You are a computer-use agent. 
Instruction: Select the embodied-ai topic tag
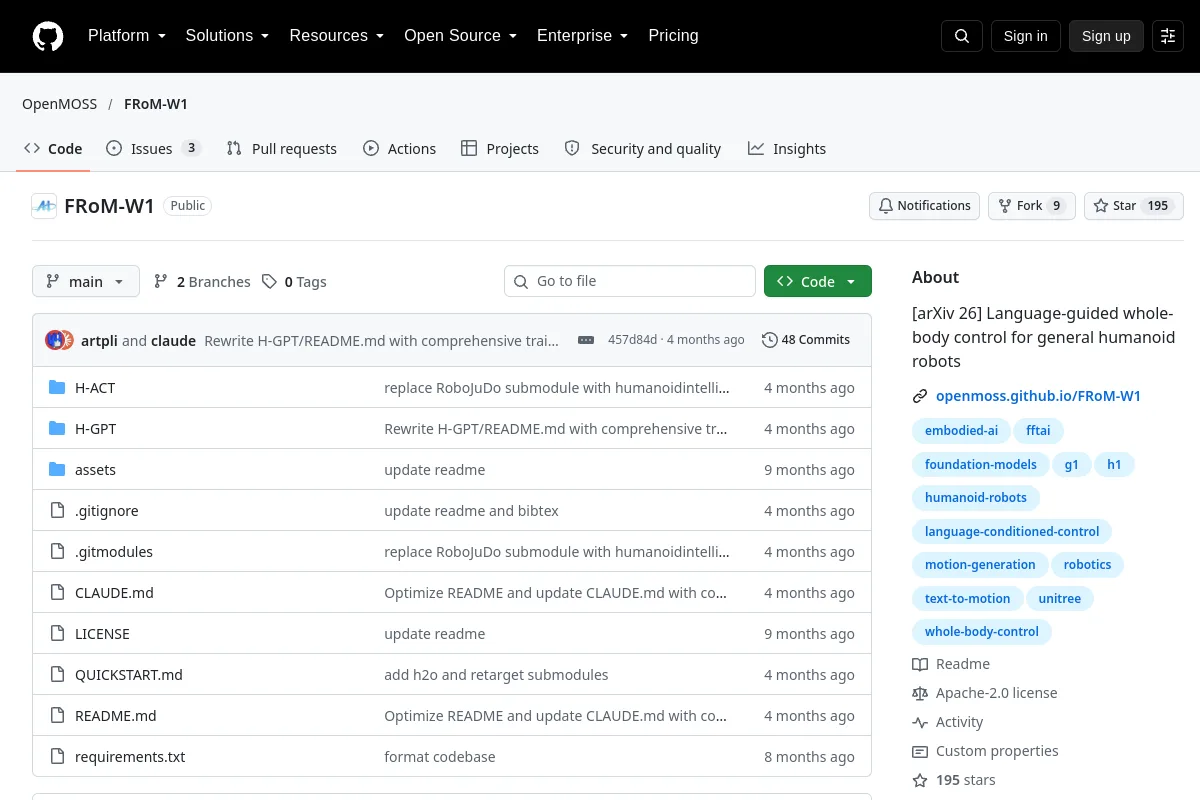pos(961,431)
